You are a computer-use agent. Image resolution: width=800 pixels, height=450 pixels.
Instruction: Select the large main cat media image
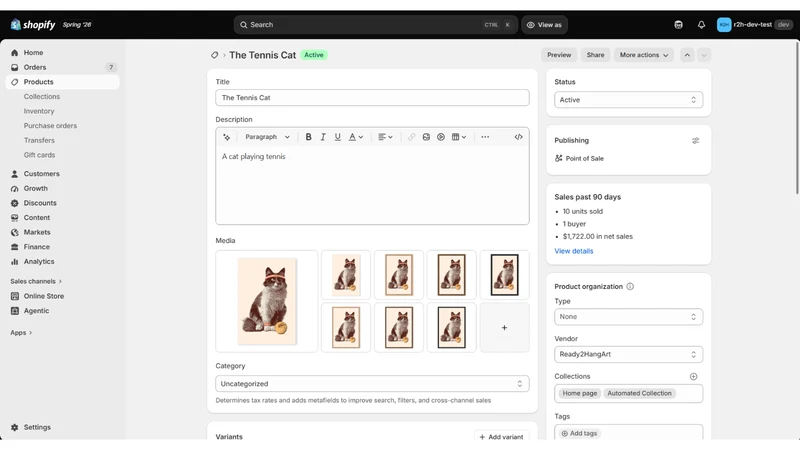tap(266, 301)
